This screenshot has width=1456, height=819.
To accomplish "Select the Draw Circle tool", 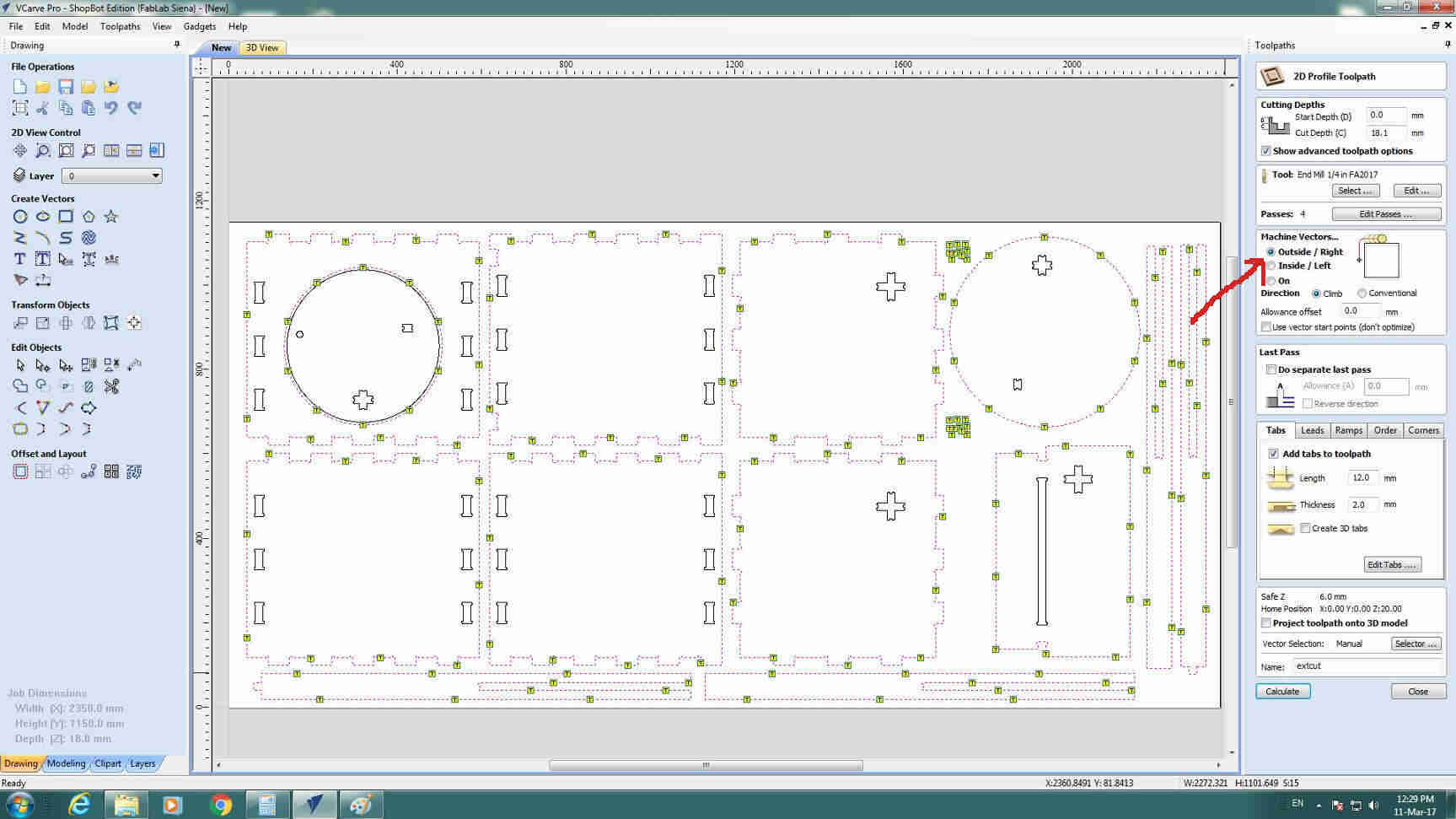I will (x=20, y=216).
